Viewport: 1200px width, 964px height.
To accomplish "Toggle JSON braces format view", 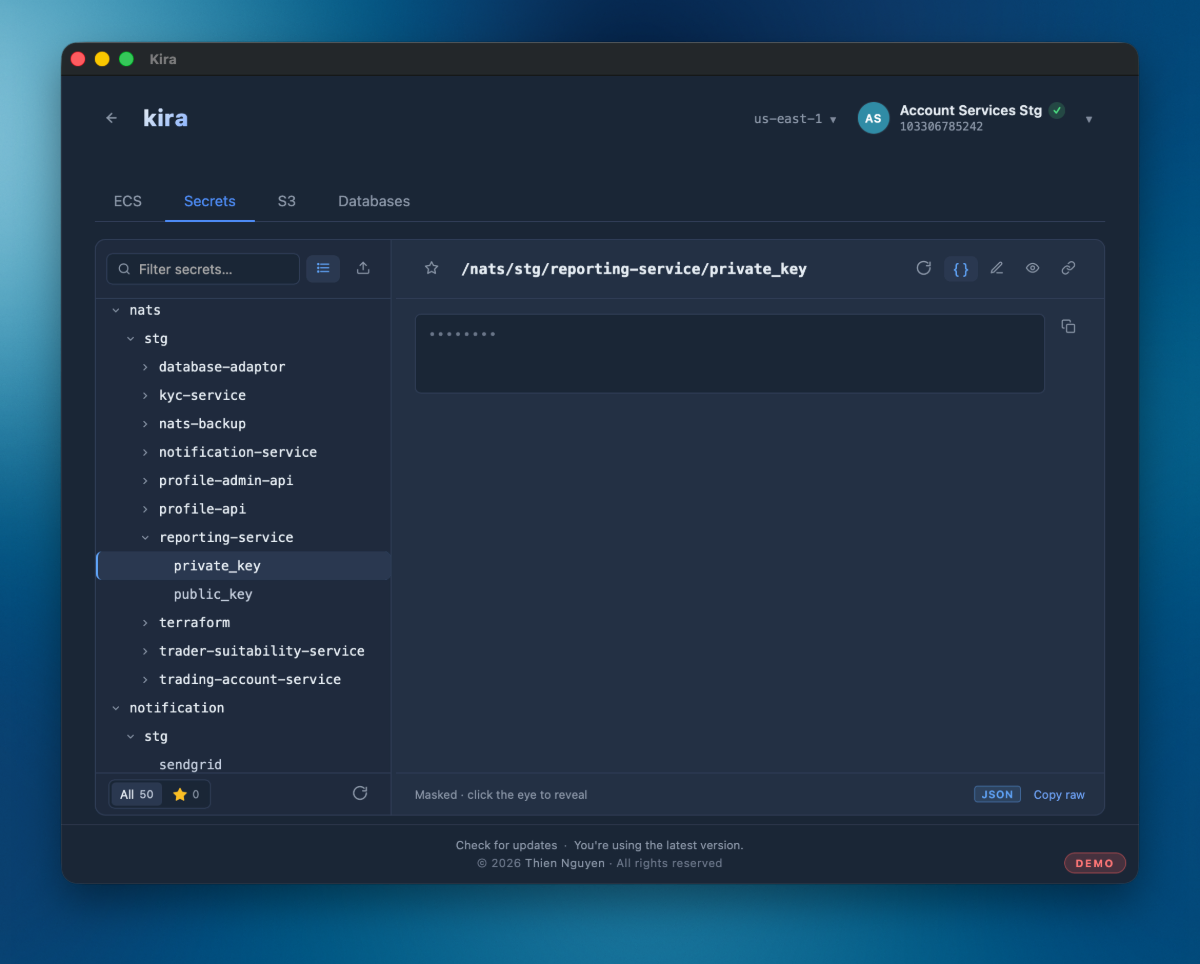I will (x=961, y=268).
